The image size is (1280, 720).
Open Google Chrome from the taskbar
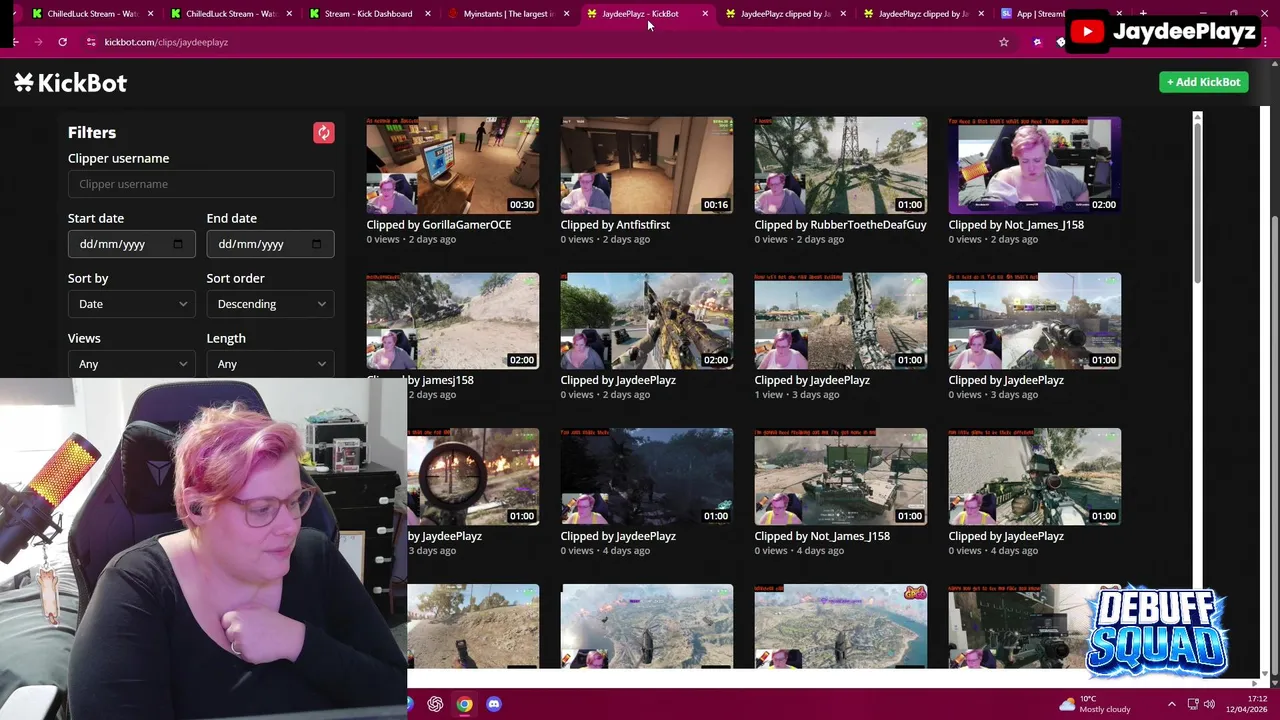[x=464, y=704]
